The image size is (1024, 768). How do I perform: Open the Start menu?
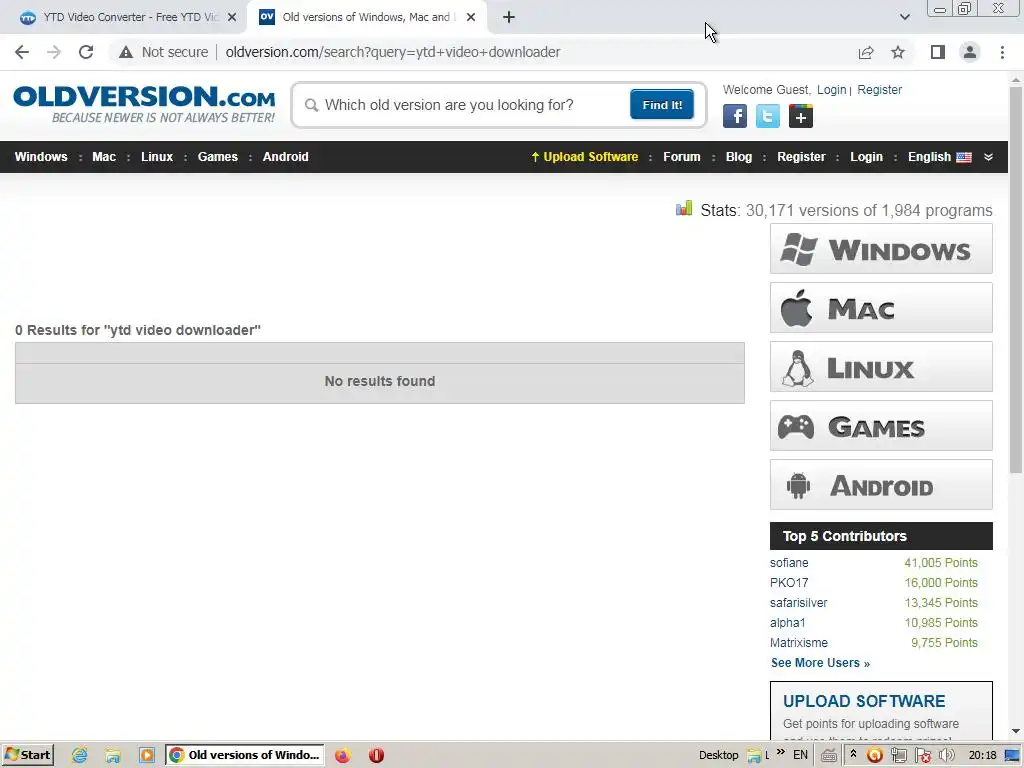(28, 755)
